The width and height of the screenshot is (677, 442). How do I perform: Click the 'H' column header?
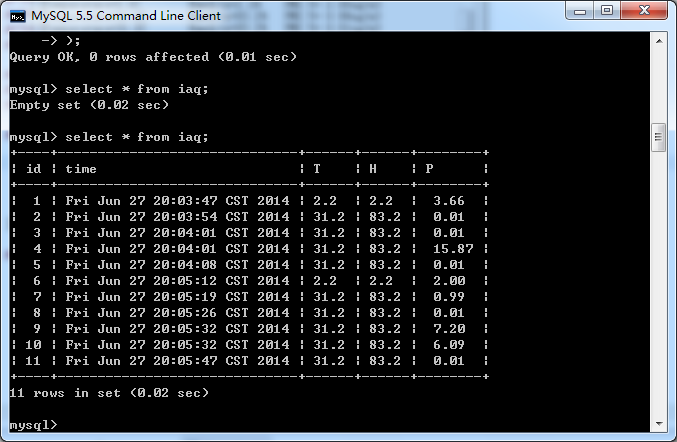[373, 169]
